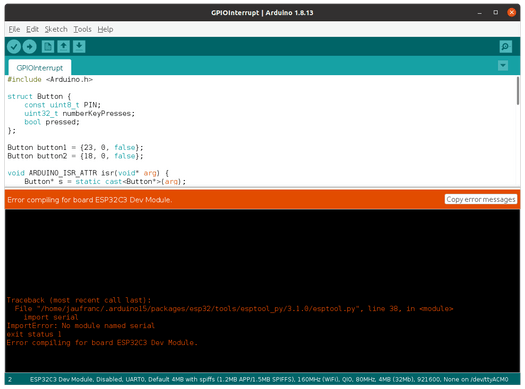Open the File menu
Screen dimensions: 525x389
coord(14,29)
